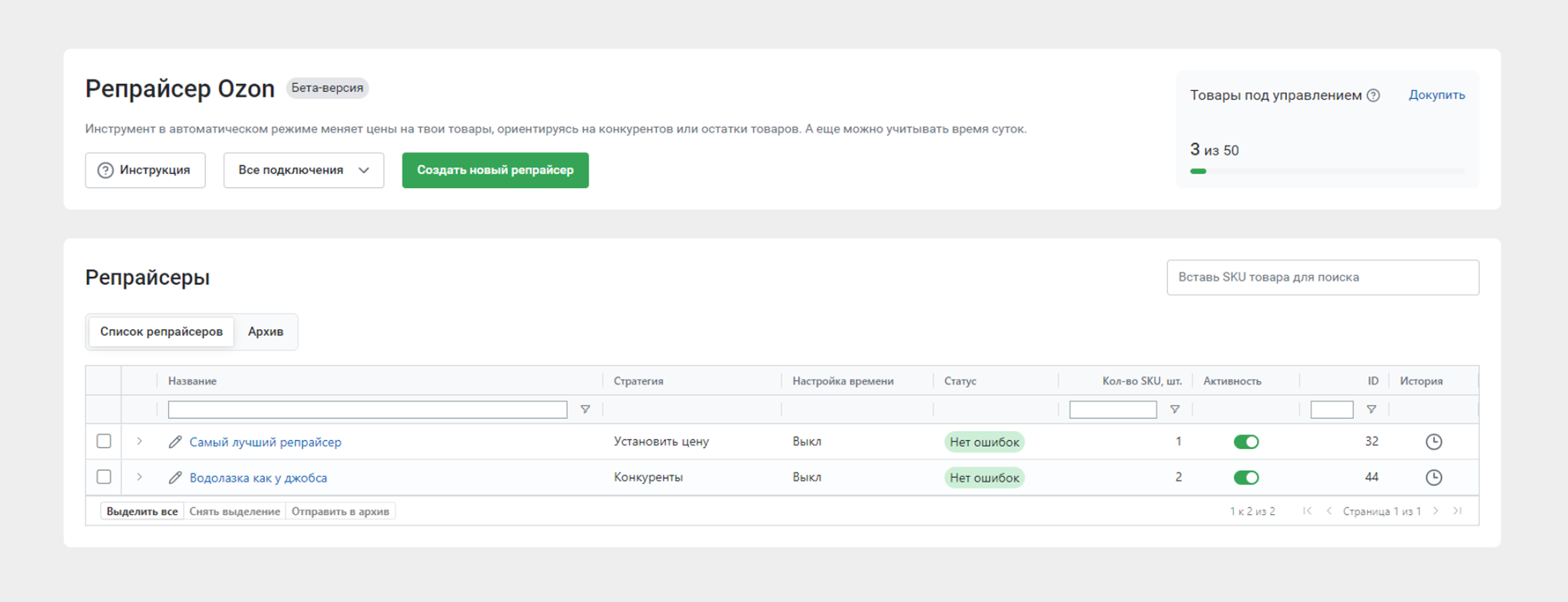This screenshot has width=1568, height=602.
Task: Open history clock for repricer ID 32
Action: (1433, 442)
